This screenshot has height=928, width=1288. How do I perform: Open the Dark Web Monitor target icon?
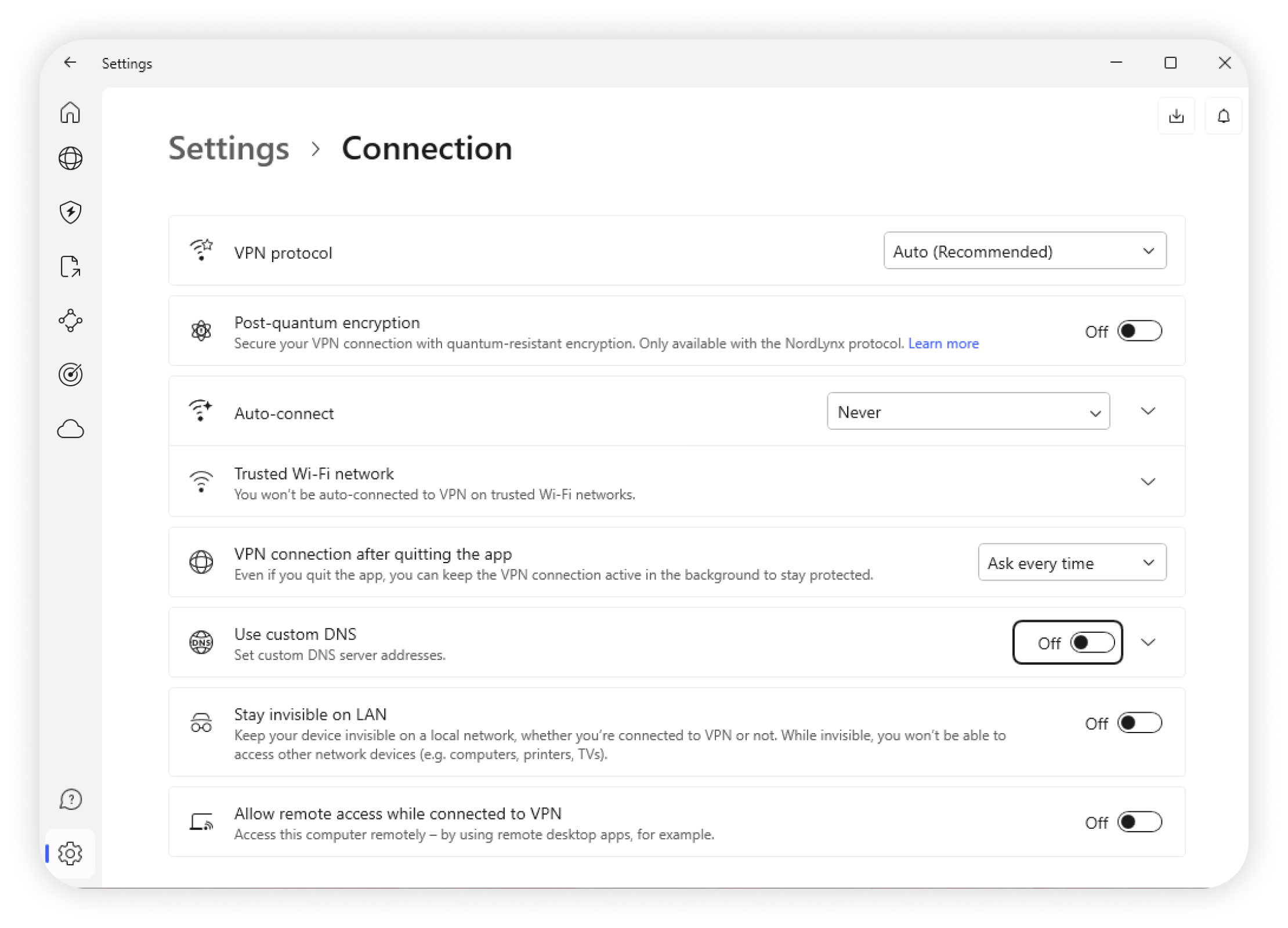point(70,375)
